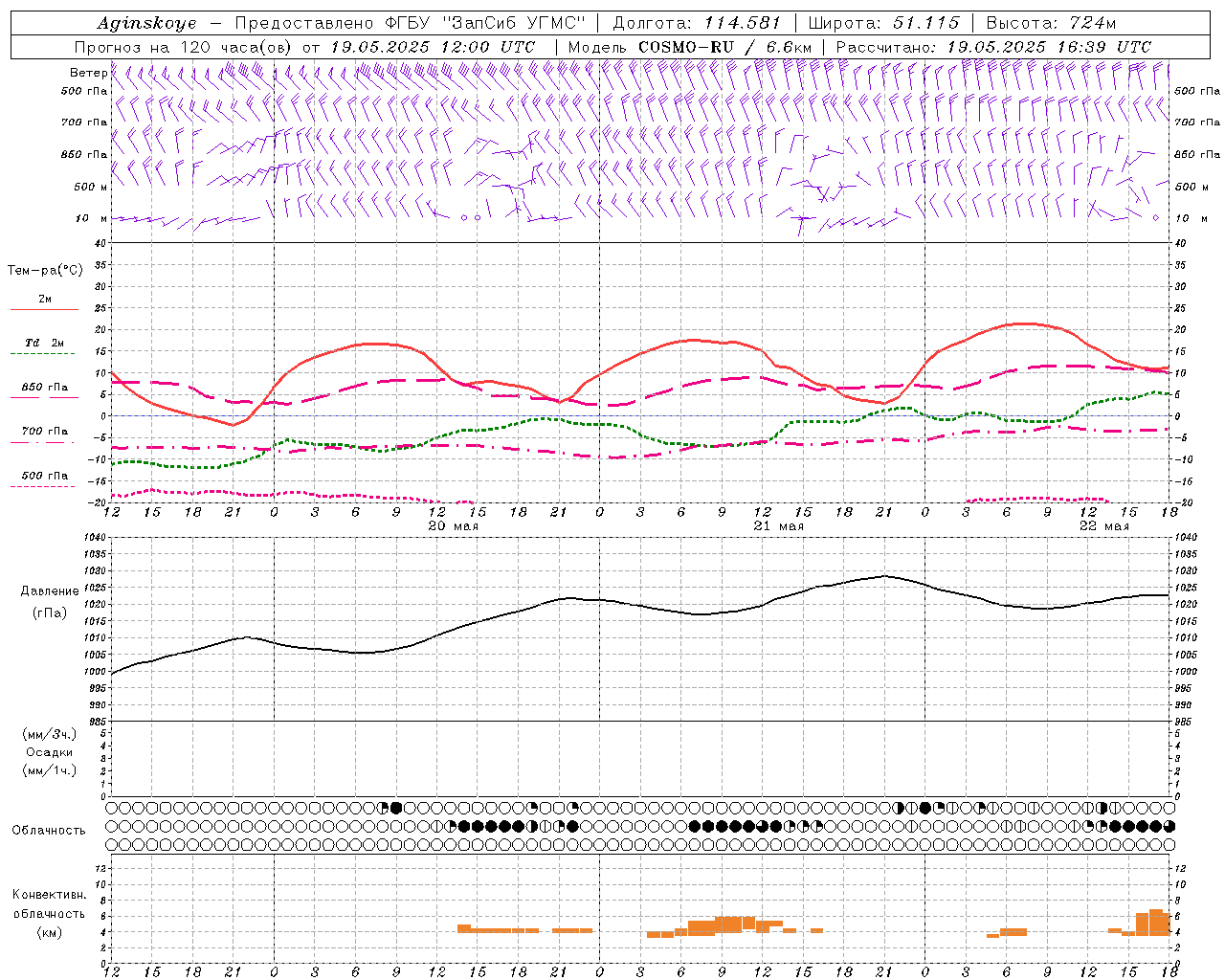Click the 22 мая date label
This screenshot has width=1225, height=980.
coord(1103,526)
